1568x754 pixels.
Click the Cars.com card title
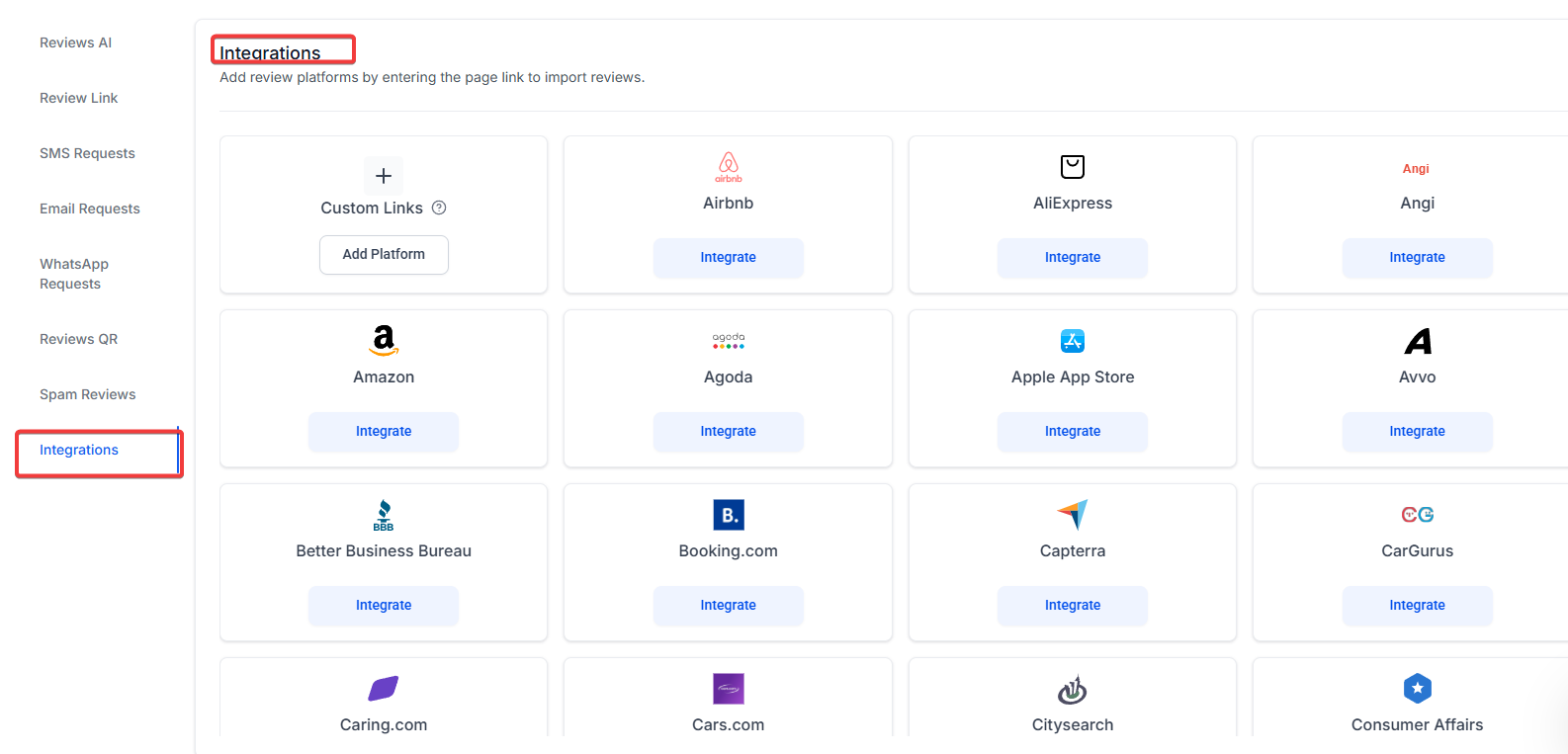pos(729,724)
